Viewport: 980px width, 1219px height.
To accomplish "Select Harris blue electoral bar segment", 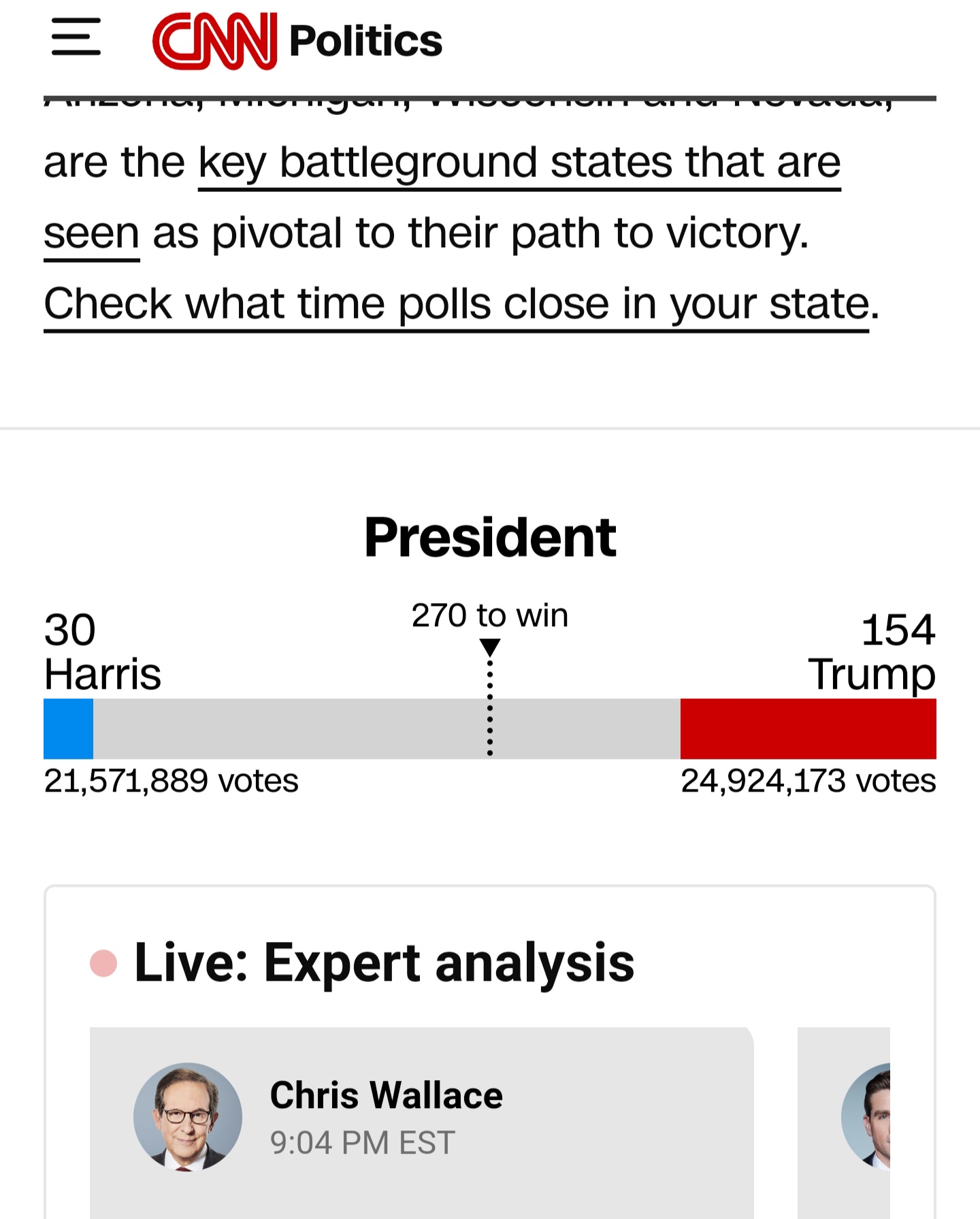I will (x=68, y=728).
